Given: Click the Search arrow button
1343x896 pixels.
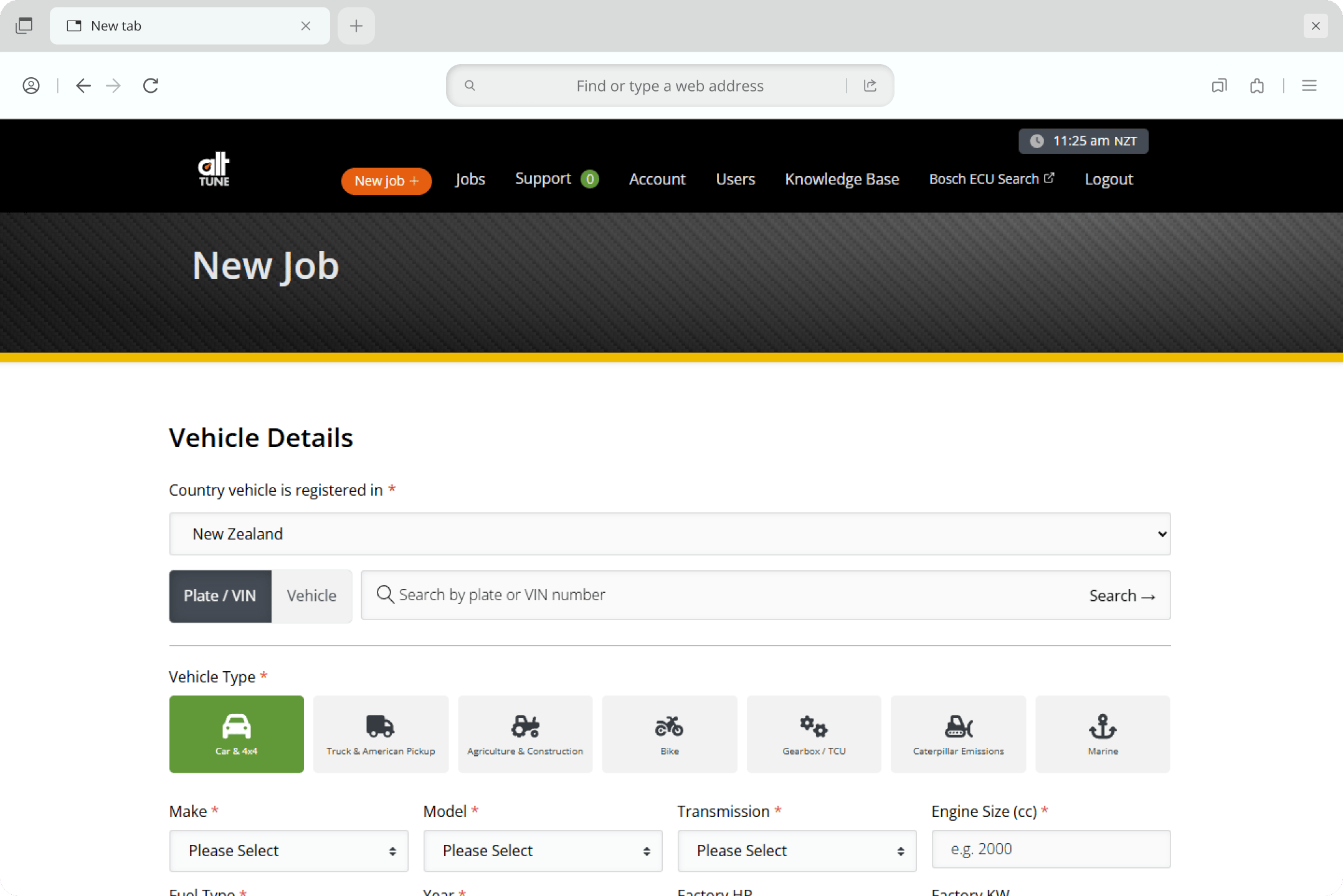Looking at the screenshot, I should pyautogui.click(x=1122, y=596).
